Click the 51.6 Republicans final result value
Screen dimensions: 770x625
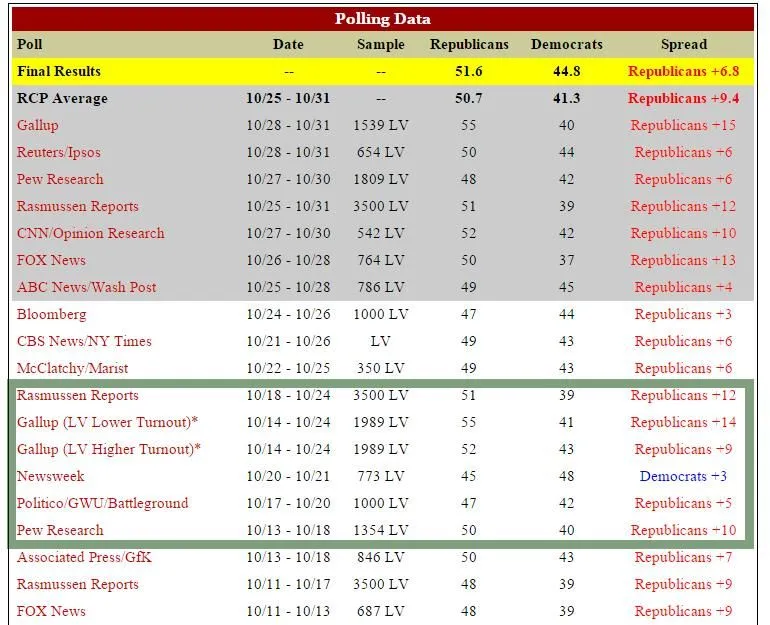pos(468,71)
